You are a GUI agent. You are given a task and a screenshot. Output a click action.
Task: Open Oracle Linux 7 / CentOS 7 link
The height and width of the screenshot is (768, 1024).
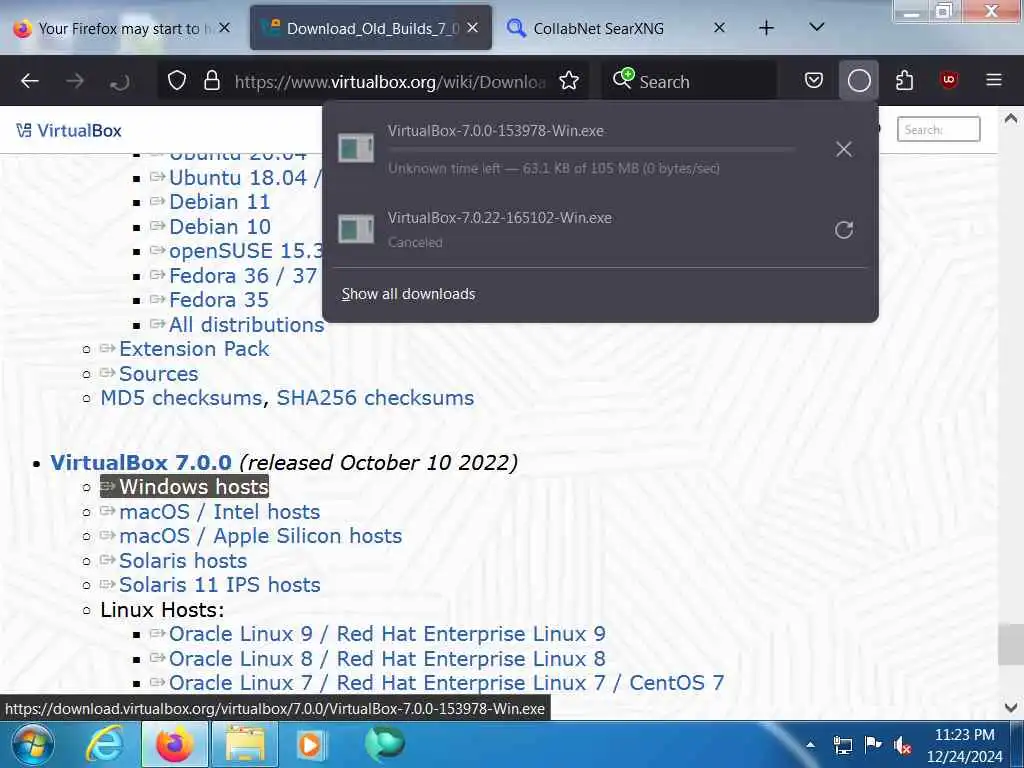pos(447,682)
